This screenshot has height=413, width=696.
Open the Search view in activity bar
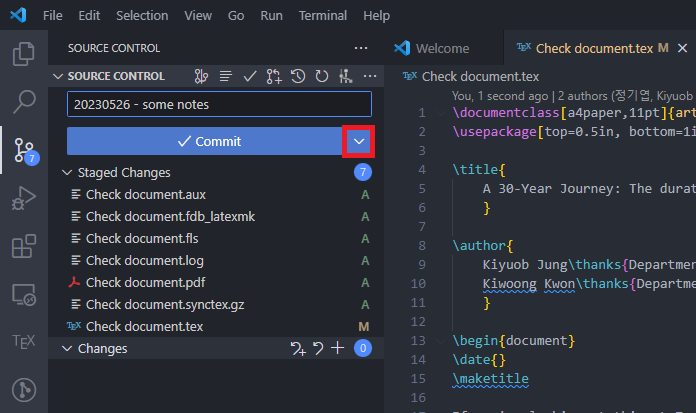pyautogui.click(x=24, y=102)
